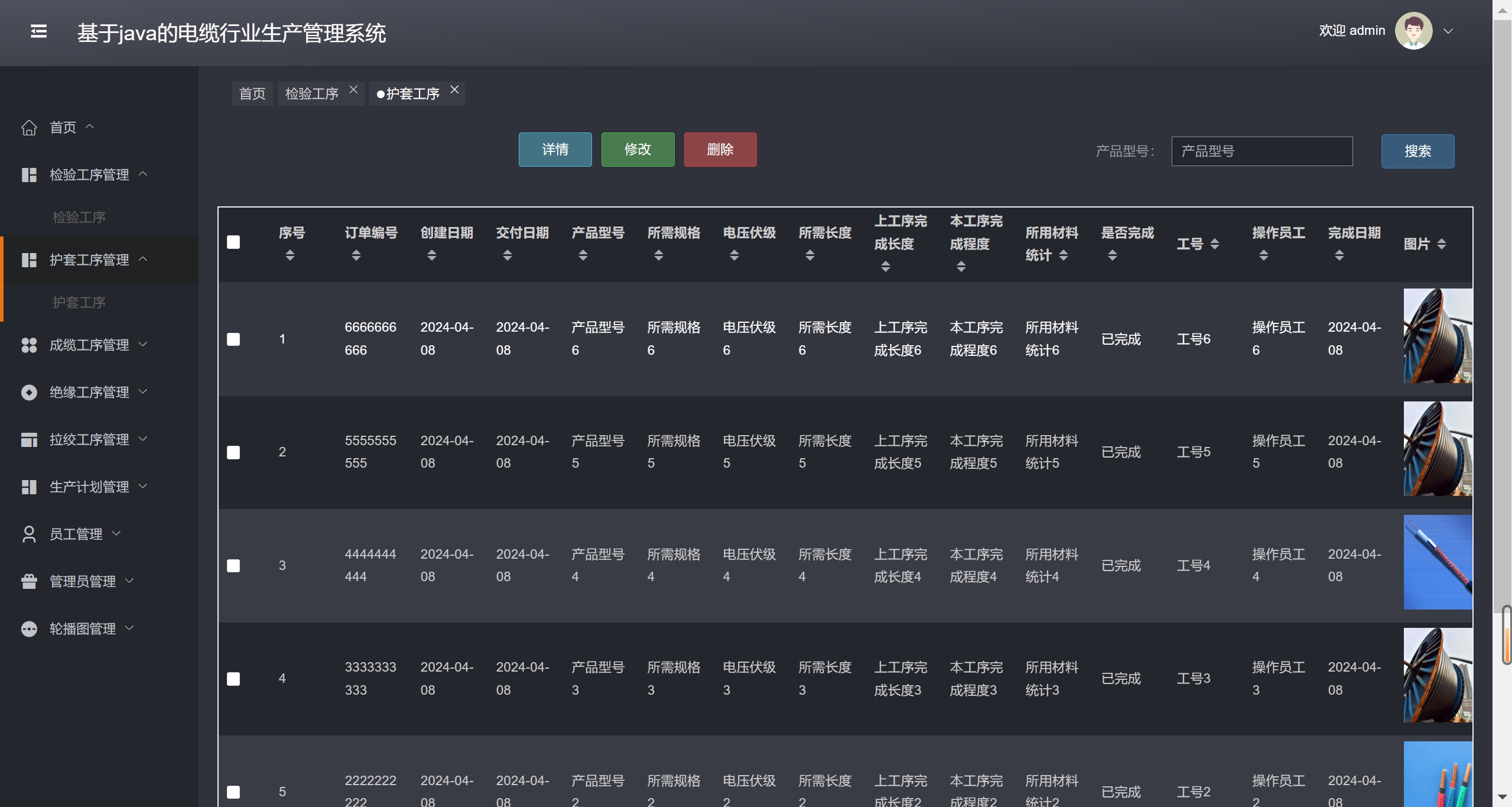The width and height of the screenshot is (1512, 807).
Task: Check the row with order 3333333333
Action: coord(233,679)
